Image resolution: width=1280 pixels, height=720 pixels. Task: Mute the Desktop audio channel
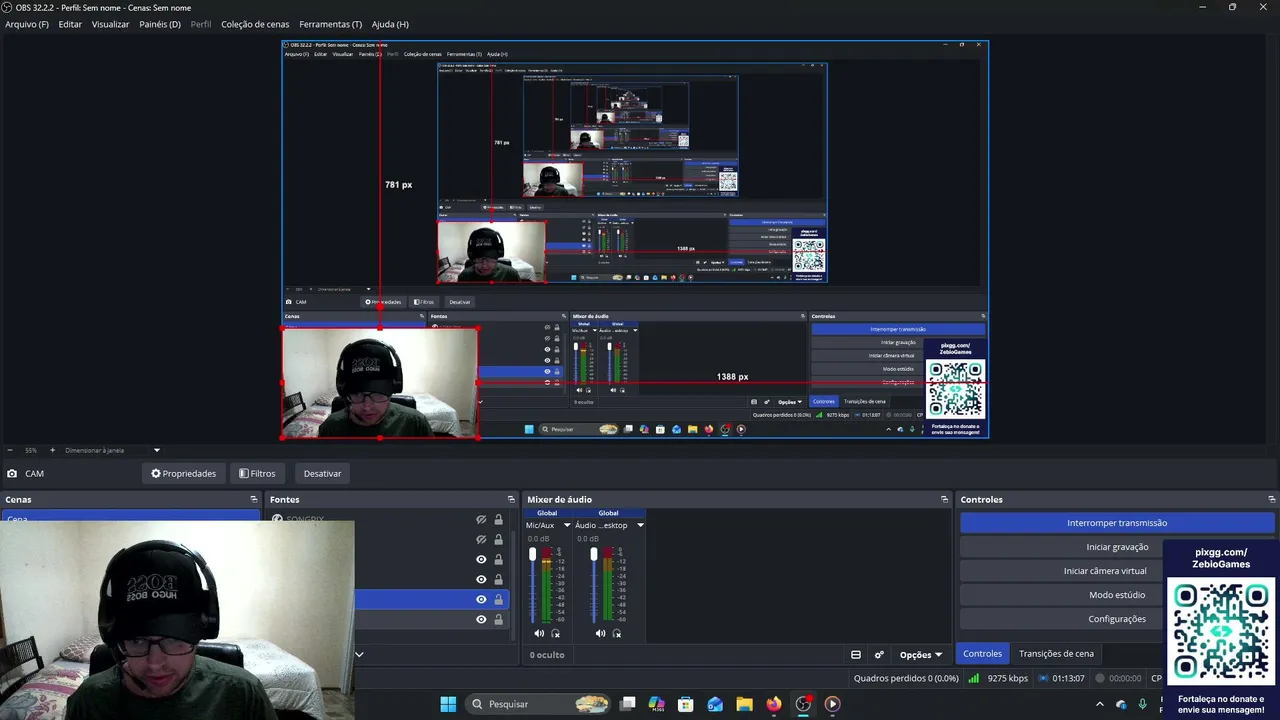[x=600, y=633]
